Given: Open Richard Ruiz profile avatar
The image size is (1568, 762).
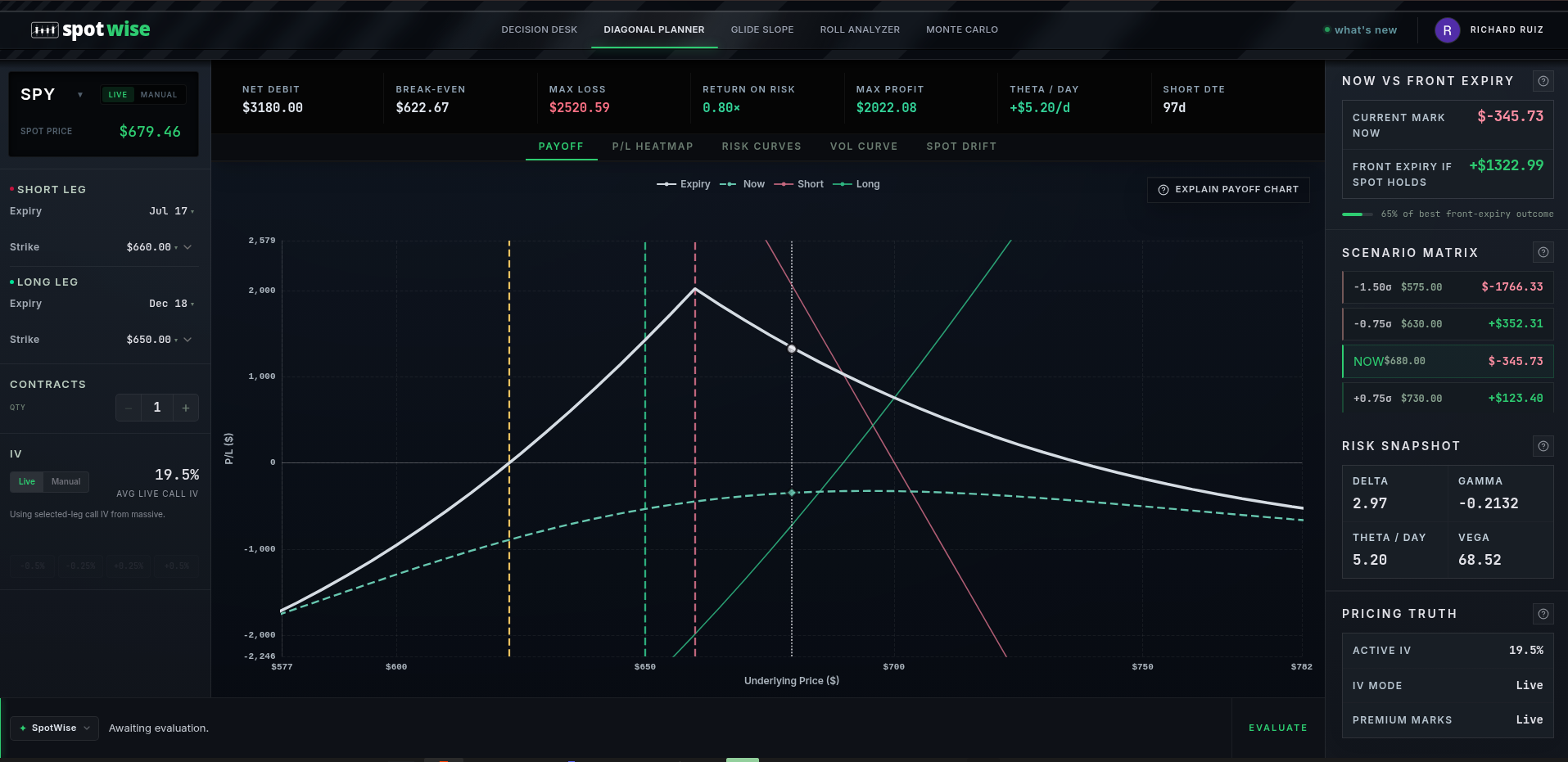Looking at the screenshot, I should click(1447, 30).
